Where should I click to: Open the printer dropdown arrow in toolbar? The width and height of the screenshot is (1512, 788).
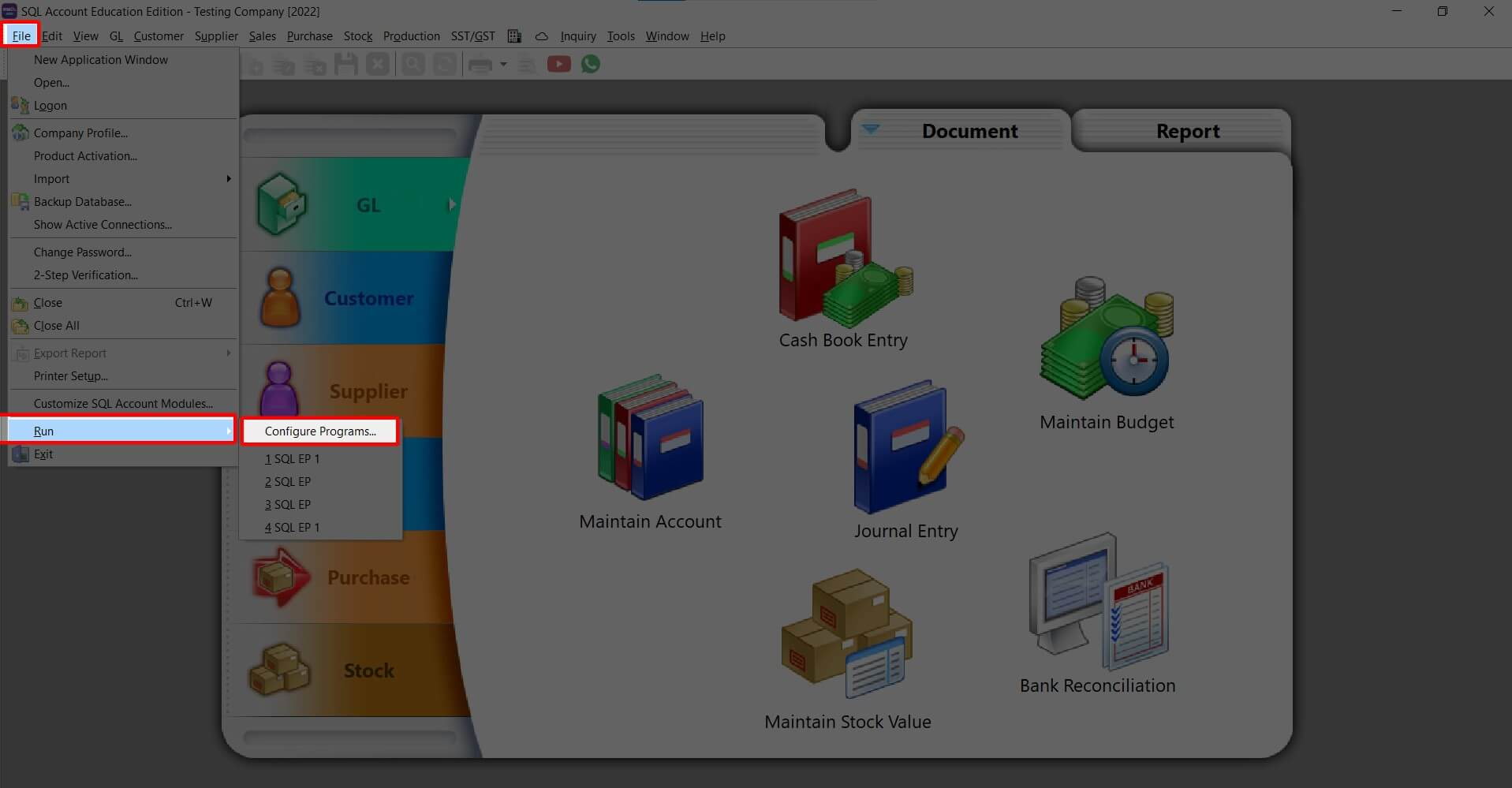[x=503, y=64]
